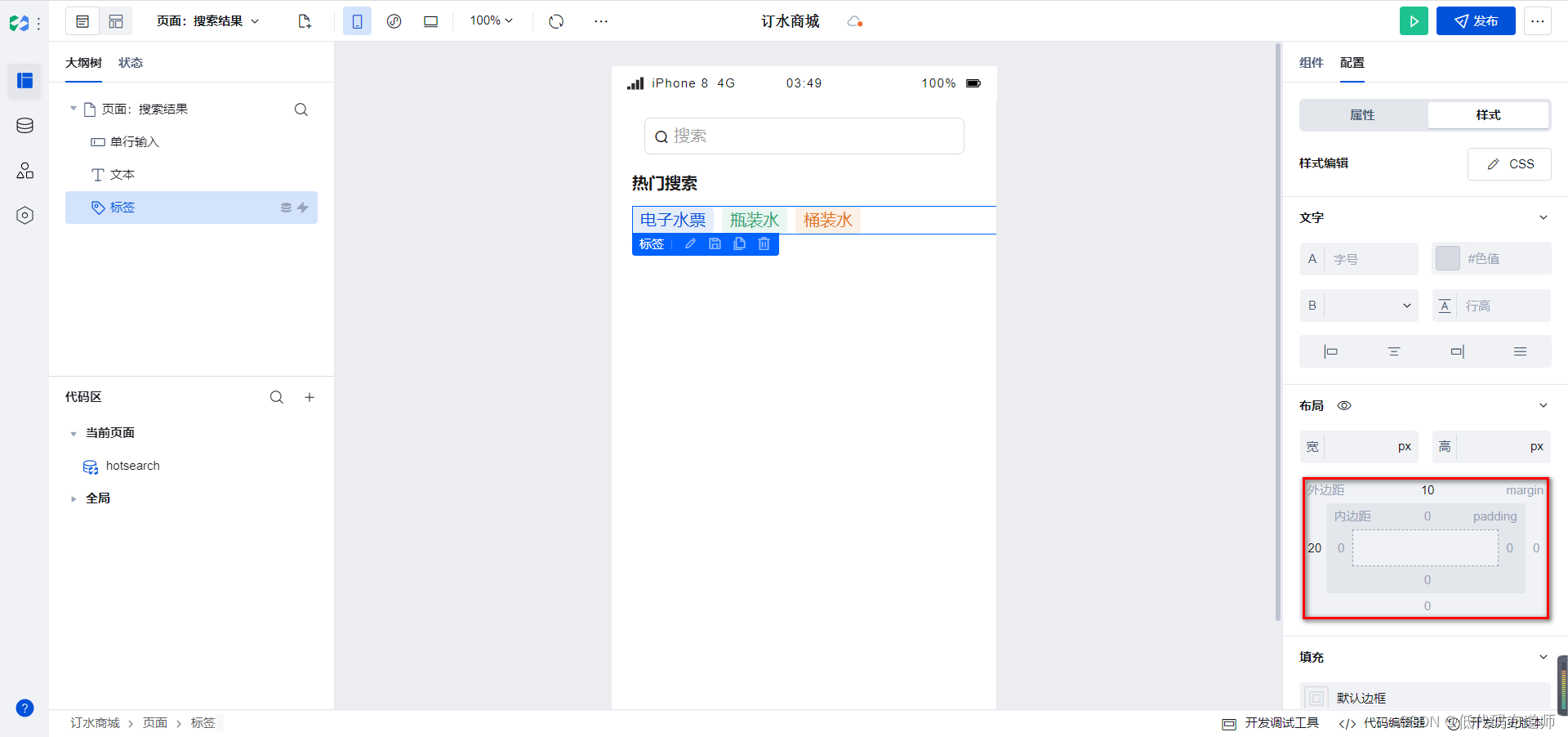
Task: Switch to the grid layout view icon
Action: click(x=116, y=21)
